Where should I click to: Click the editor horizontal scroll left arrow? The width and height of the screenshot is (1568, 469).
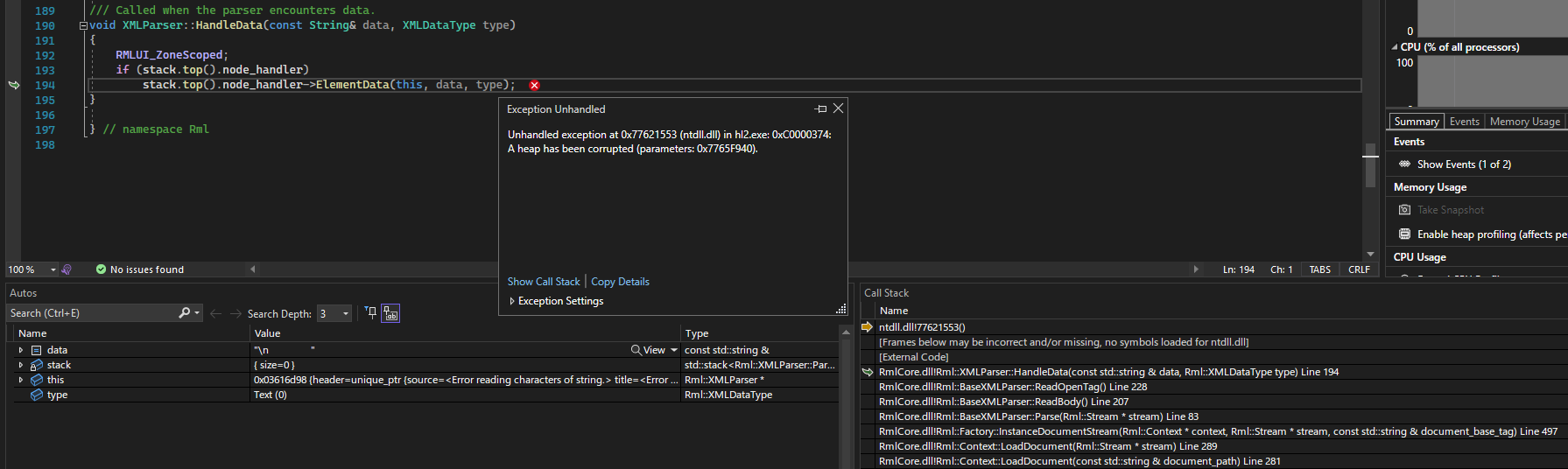point(253,269)
